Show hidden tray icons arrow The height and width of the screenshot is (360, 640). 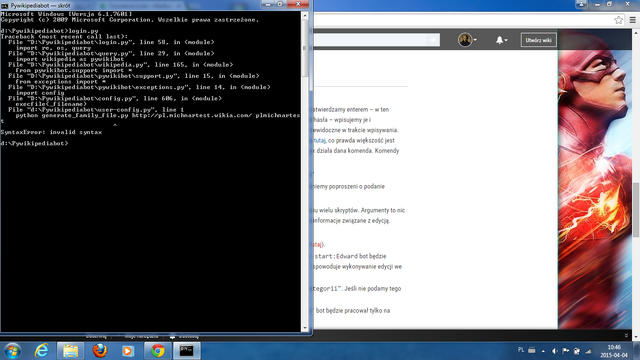(543, 351)
